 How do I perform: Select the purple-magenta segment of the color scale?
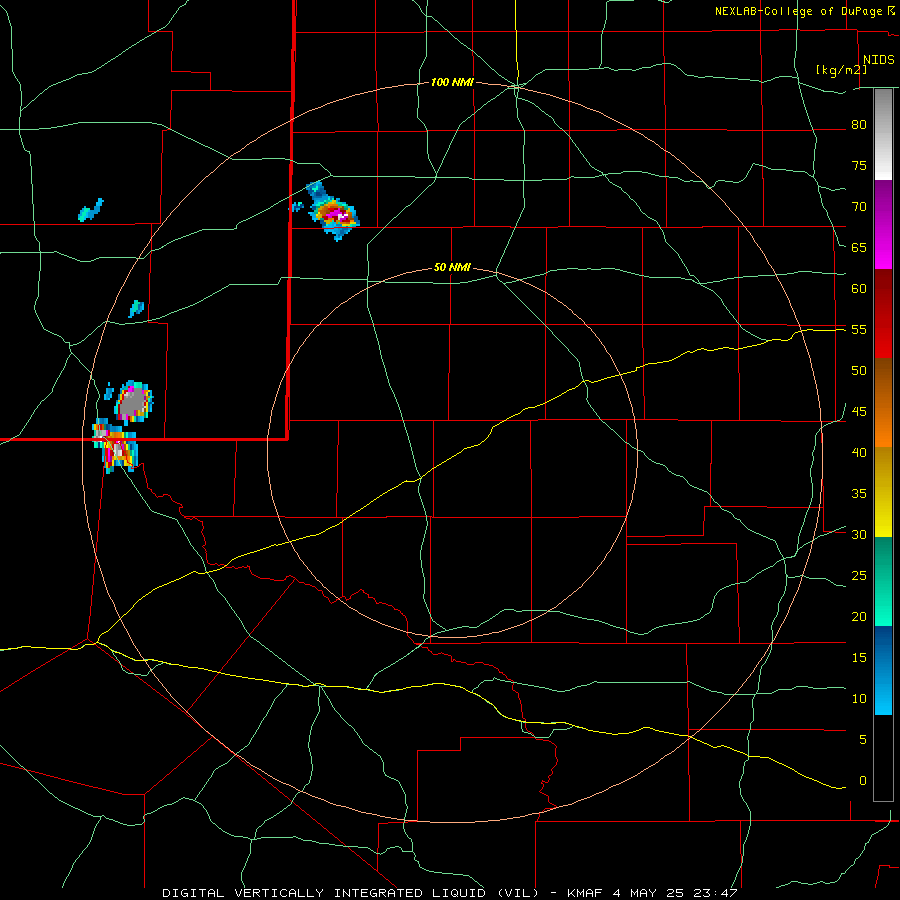[x=883, y=225]
